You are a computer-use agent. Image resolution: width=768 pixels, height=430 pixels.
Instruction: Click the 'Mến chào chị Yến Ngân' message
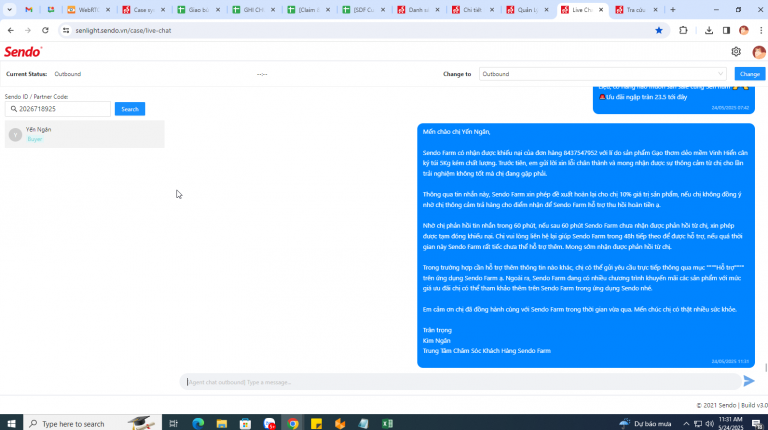click(x=586, y=245)
